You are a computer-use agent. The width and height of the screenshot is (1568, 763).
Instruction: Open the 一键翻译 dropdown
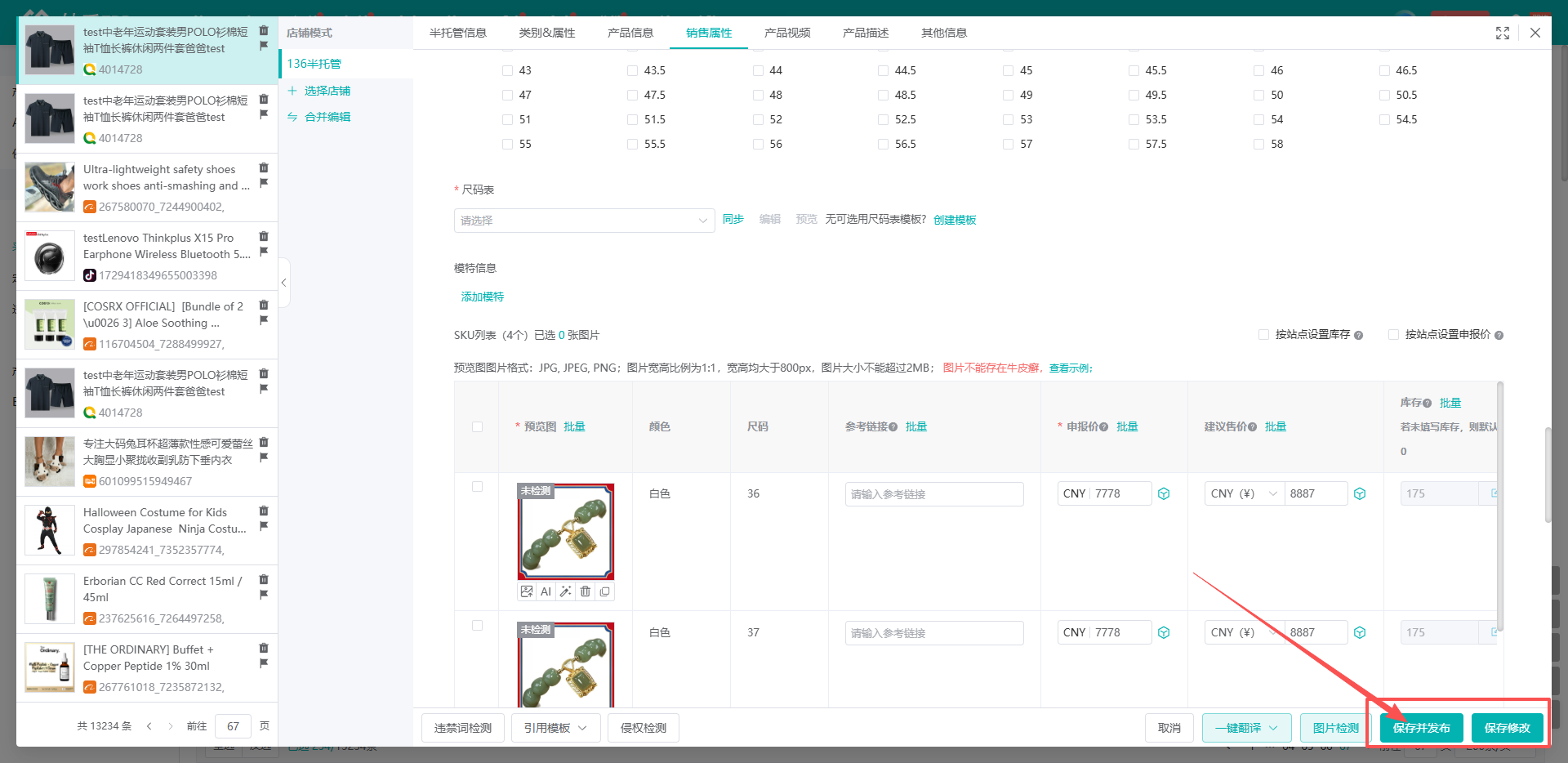1246,728
